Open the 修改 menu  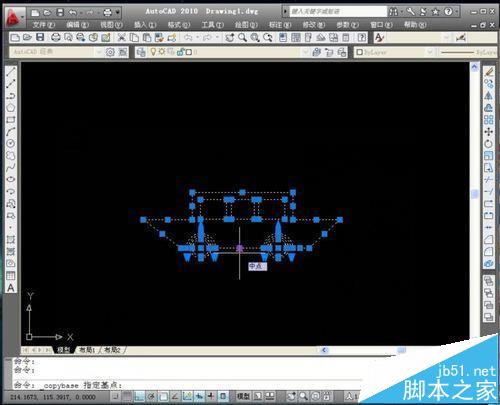(314, 24)
